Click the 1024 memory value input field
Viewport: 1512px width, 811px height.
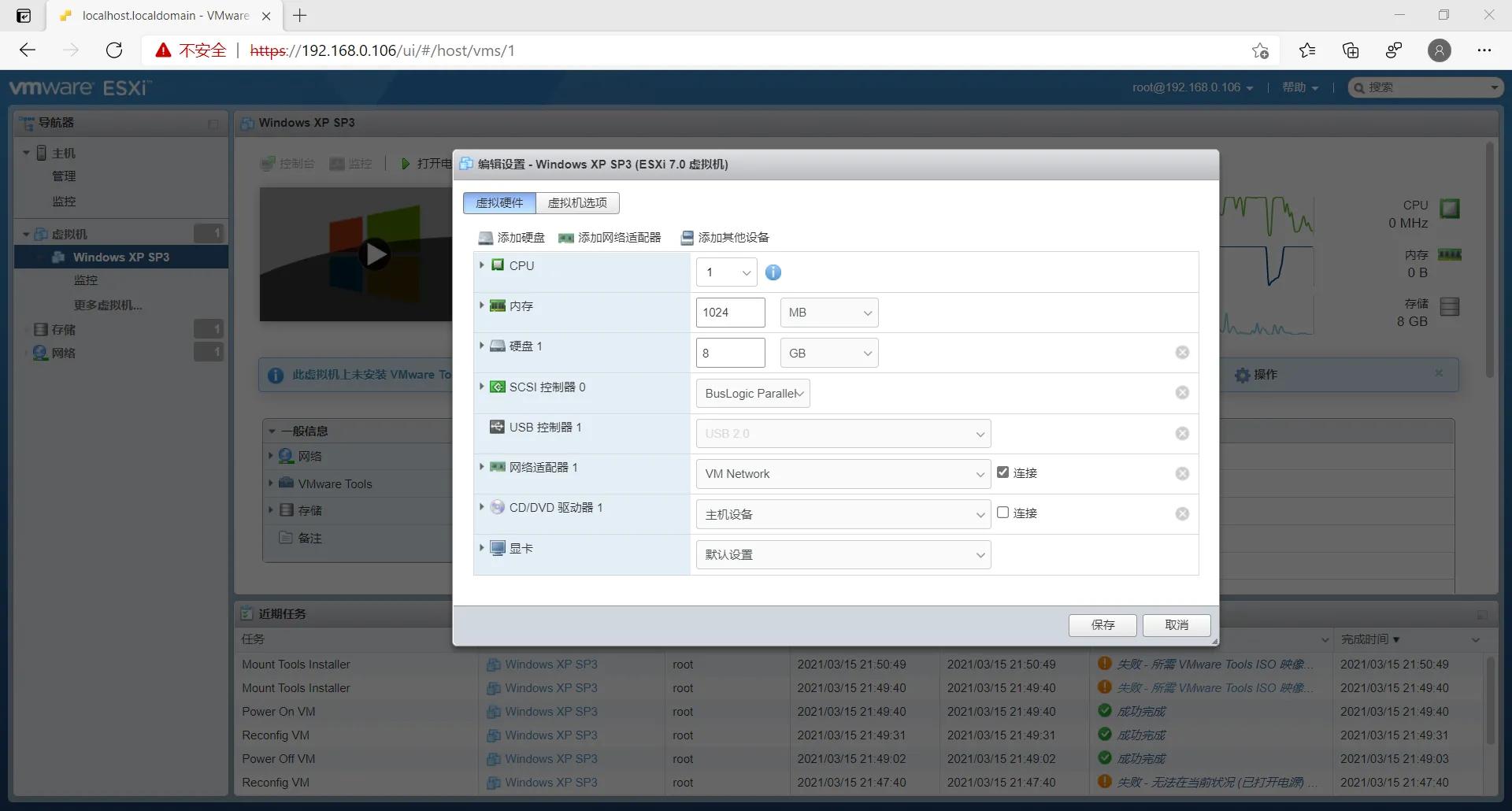tap(730, 312)
